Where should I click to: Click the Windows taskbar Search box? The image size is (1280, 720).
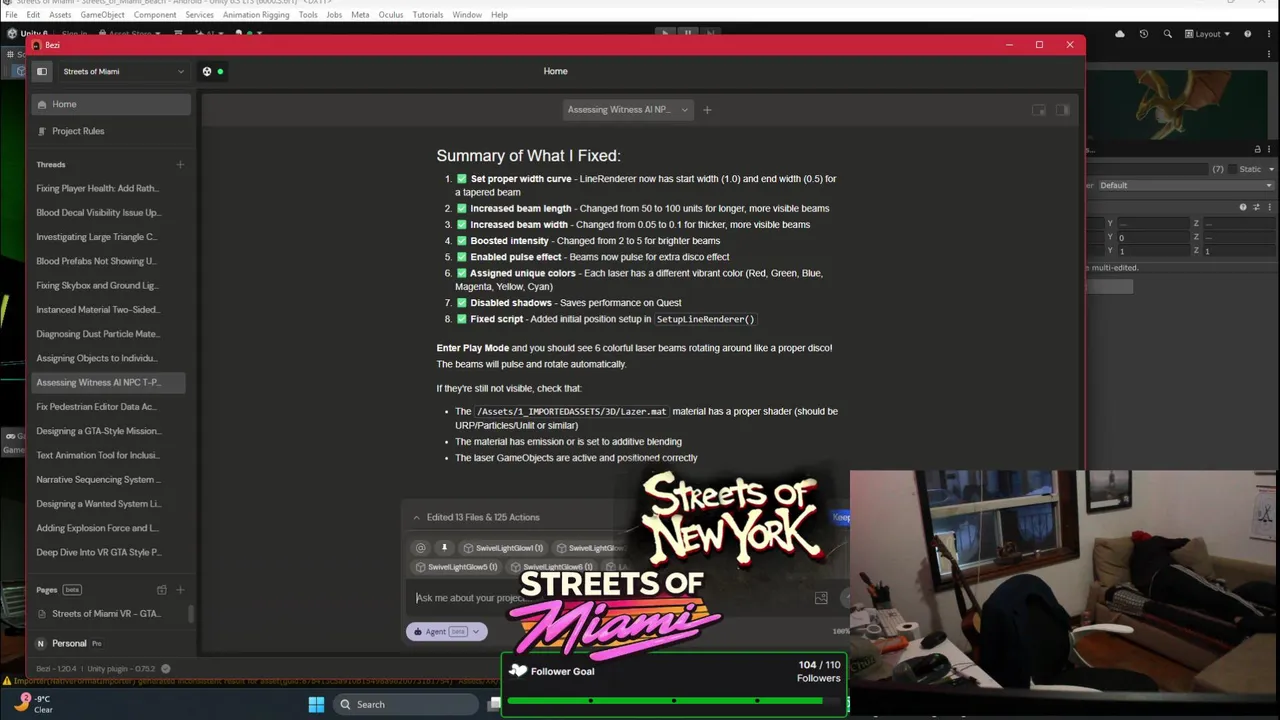click(405, 704)
